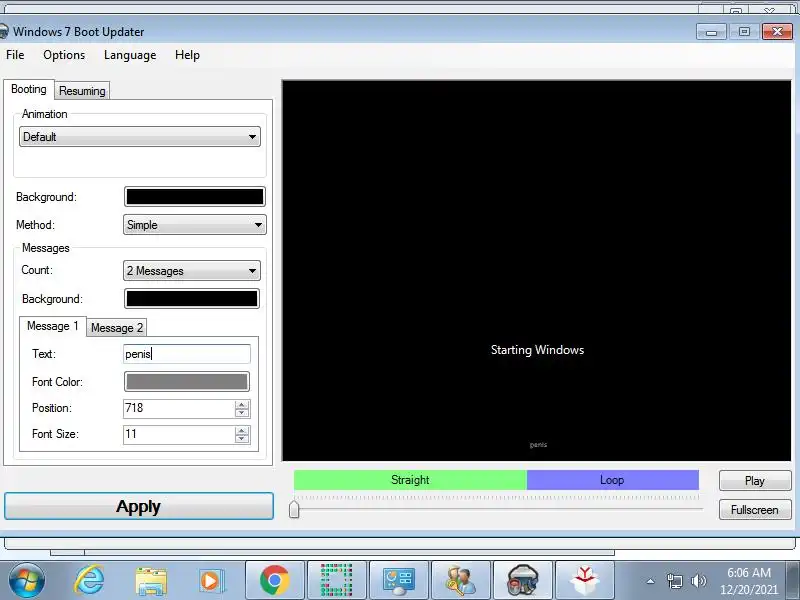Image resolution: width=800 pixels, height=600 pixels.
Task: Increase the Font Size with up arrow
Action: tap(242, 430)
